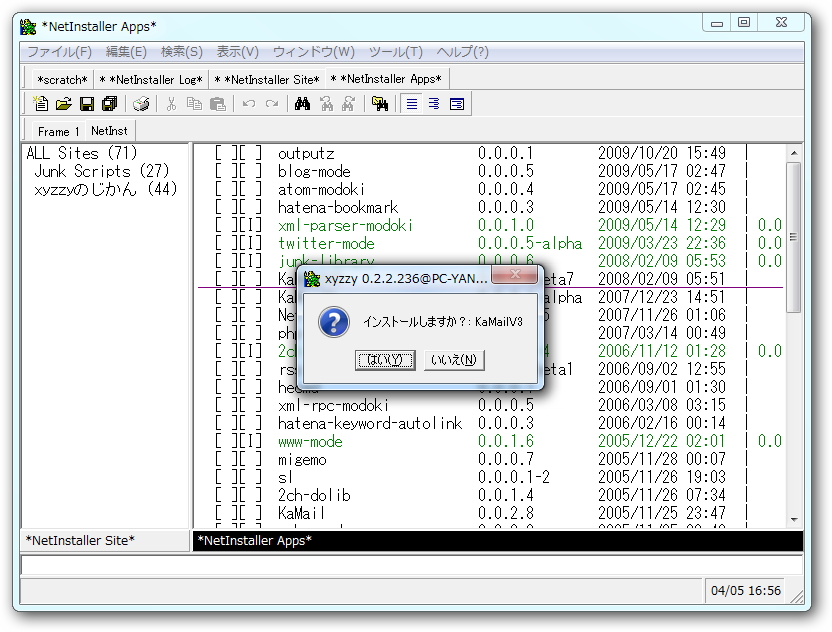
Task: Toggle first checkbox in hatena-bookmark row
Action: click(226, 207)
